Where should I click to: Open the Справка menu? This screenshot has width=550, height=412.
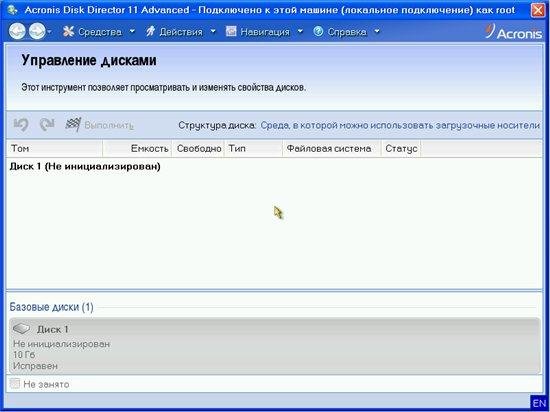coord(347,32)
